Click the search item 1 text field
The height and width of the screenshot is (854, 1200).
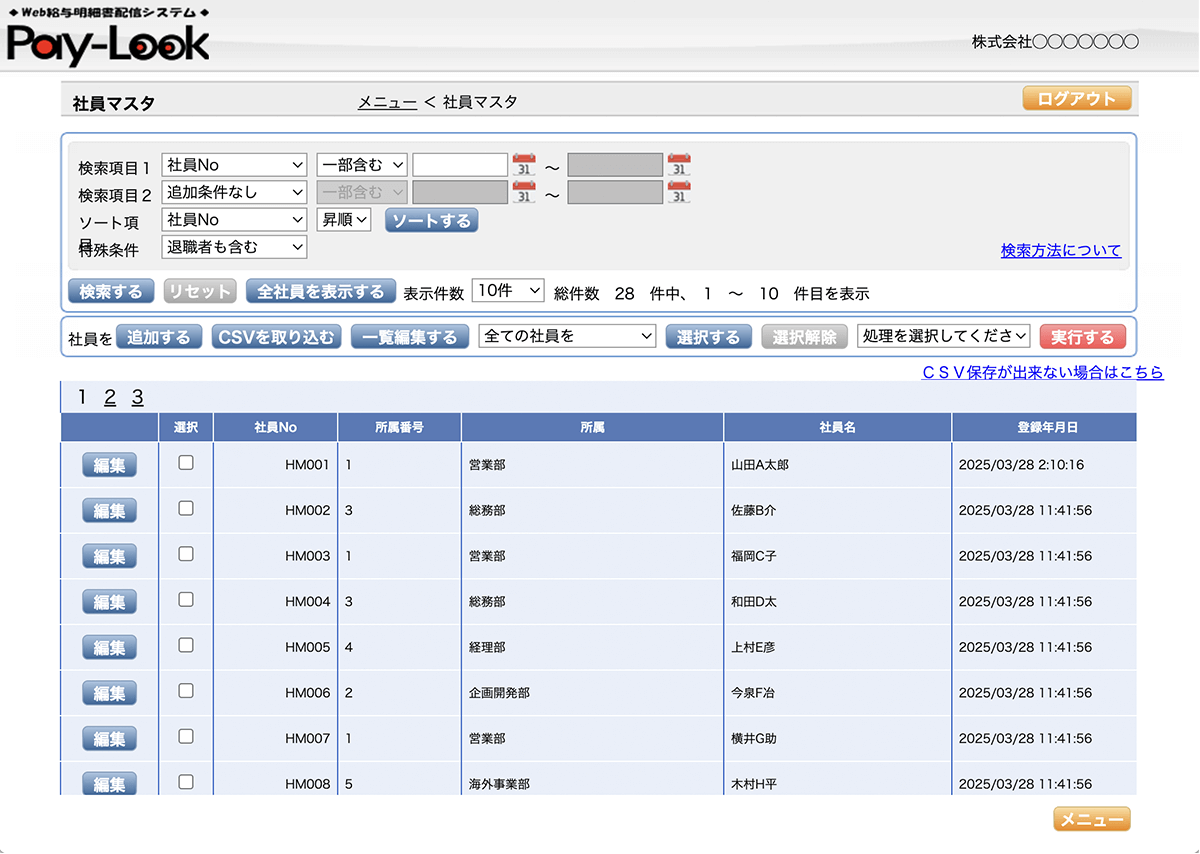coord(460,165)
